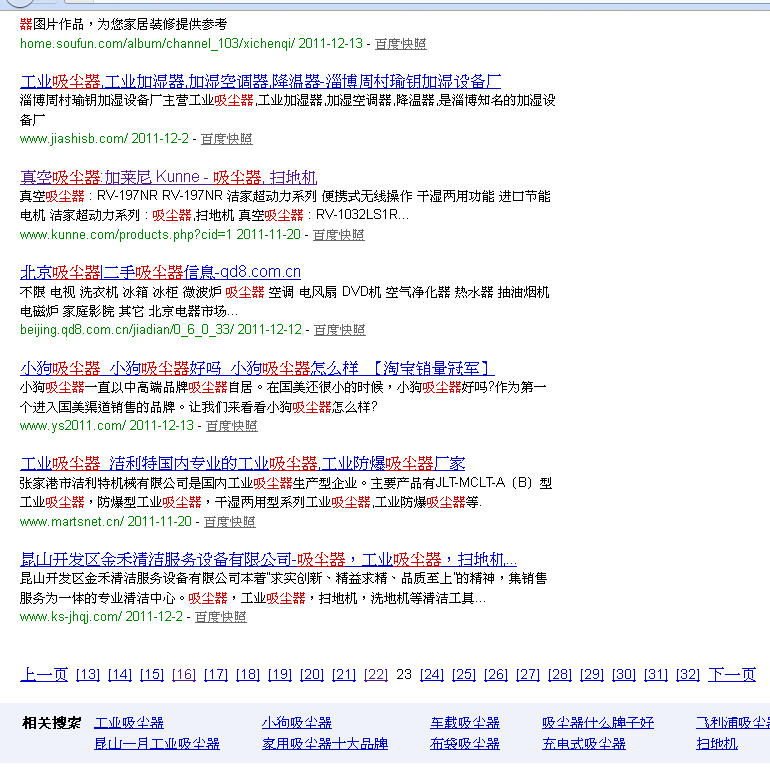
Task: Open the 北京吸尘器|二手吸尘器信息-qd8.com.cn result
Action: (x=160, y=273)
